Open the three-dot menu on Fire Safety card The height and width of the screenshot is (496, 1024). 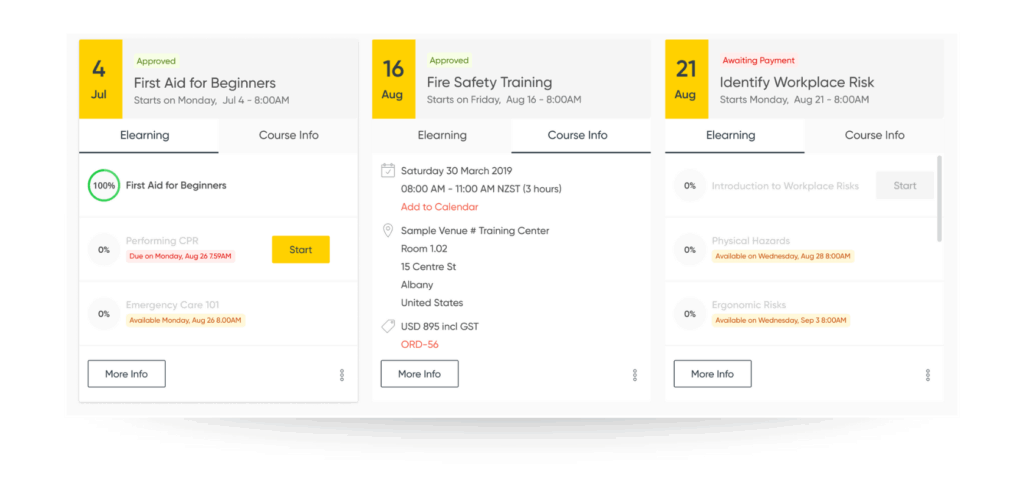[635, 375]
